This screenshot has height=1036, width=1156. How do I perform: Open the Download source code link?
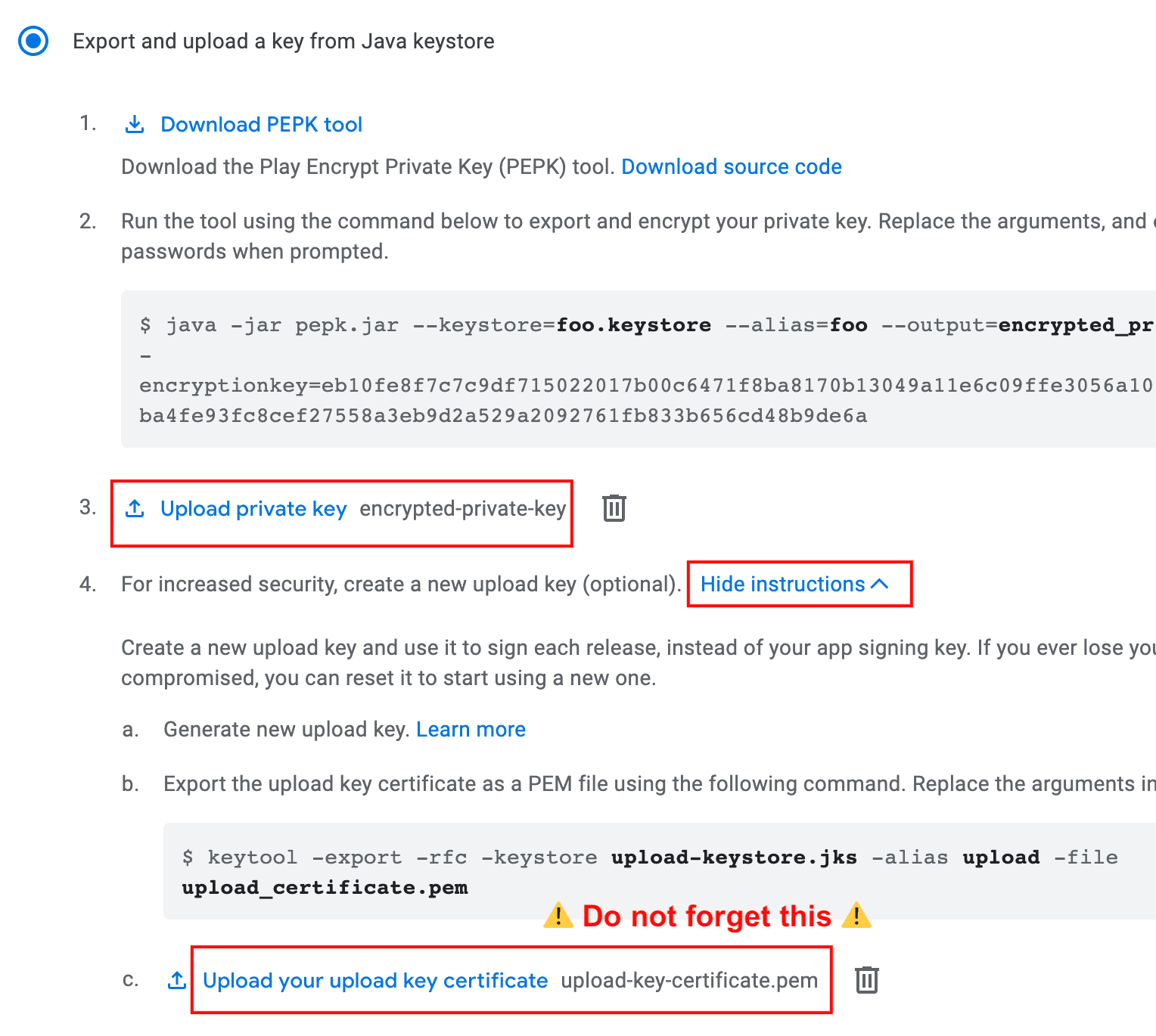[x=731, y=166]
